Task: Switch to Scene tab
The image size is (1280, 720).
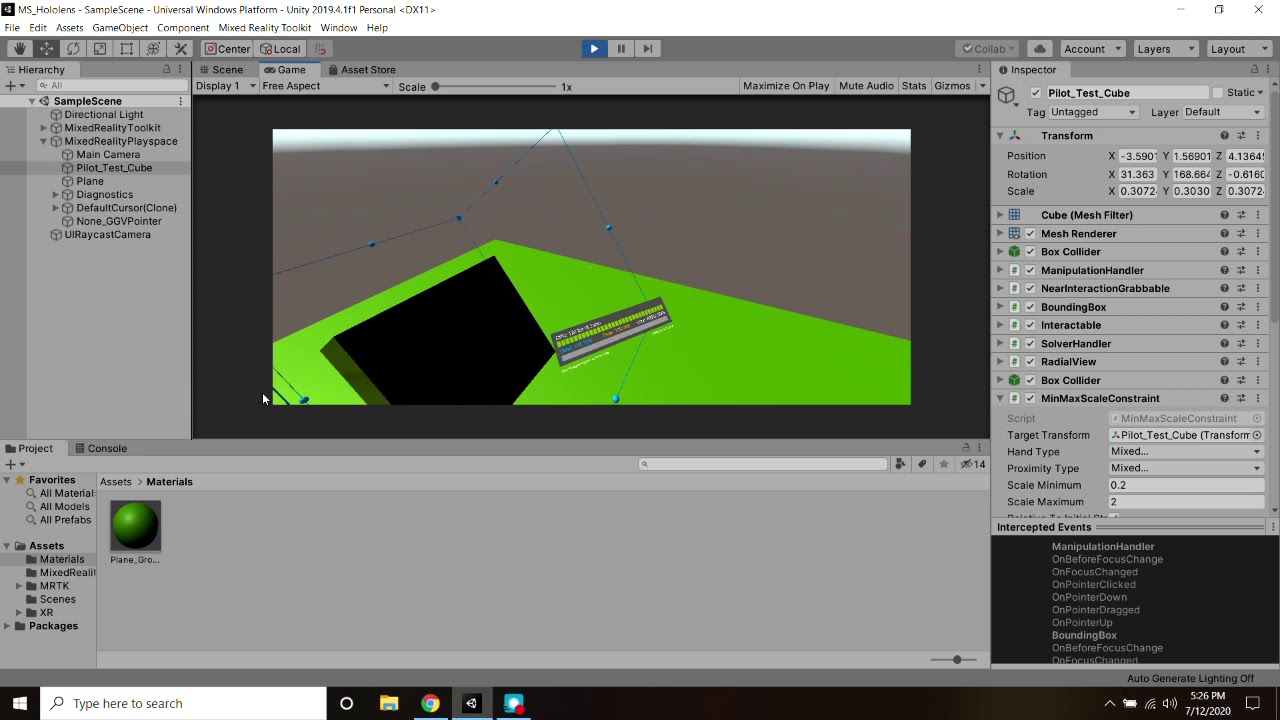Action: [220, 70]
